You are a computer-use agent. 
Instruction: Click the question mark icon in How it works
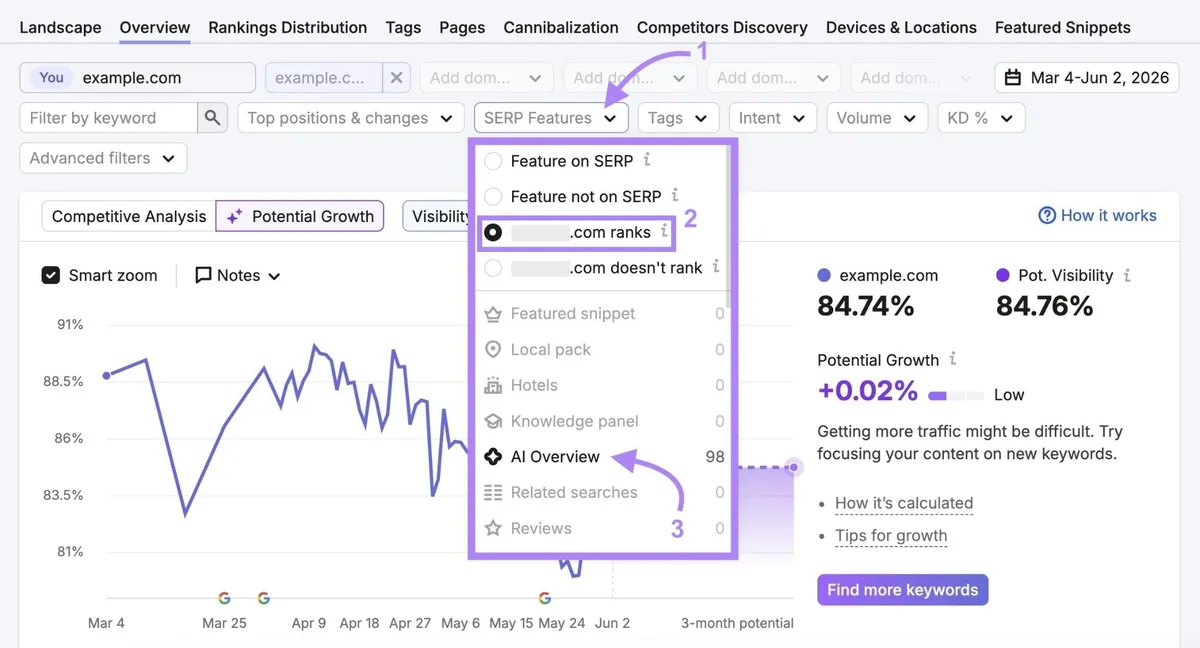pyautogui.click(x=1047, y=215)
